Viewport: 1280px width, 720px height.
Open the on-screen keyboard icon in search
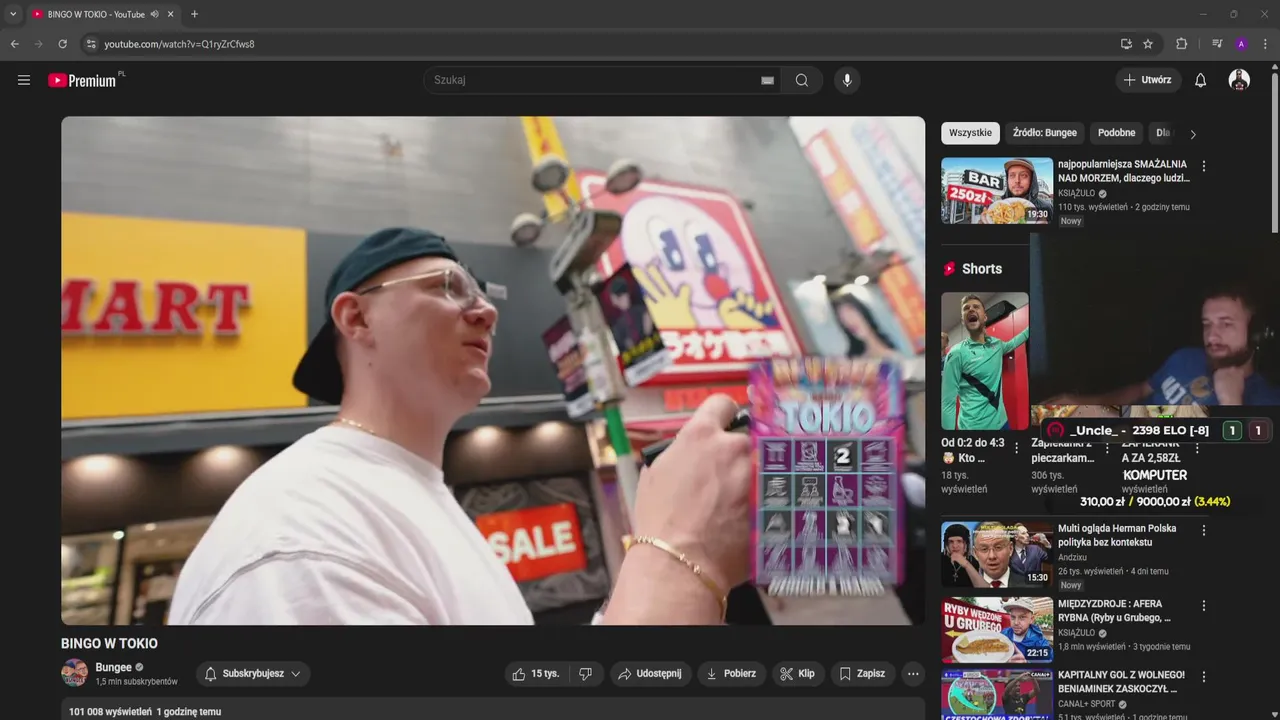coord(767,80)
